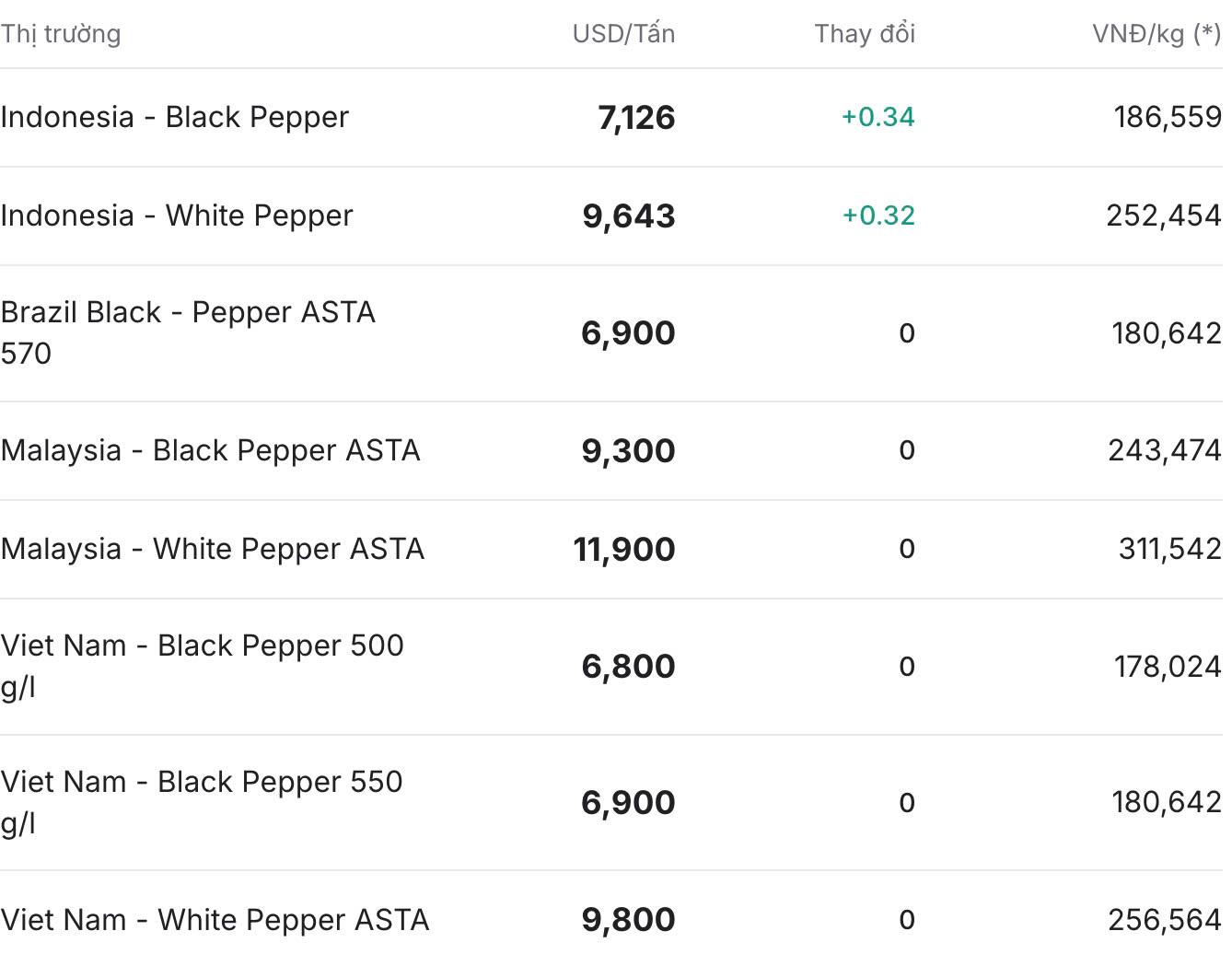Image resolution: width=1232 pixels, height=954 pixels.
Task: Select Malaysia - Black Pepper ASTA
Action: pyautogui.click(x=611, y=451)
